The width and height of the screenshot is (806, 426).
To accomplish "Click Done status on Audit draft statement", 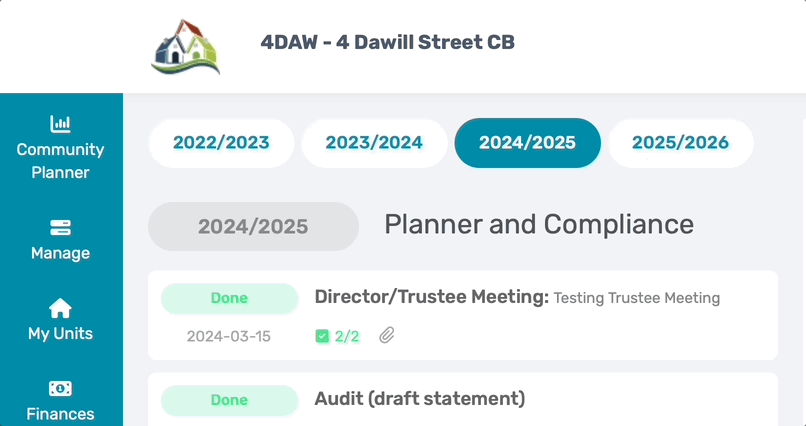I will coord(229,400).
